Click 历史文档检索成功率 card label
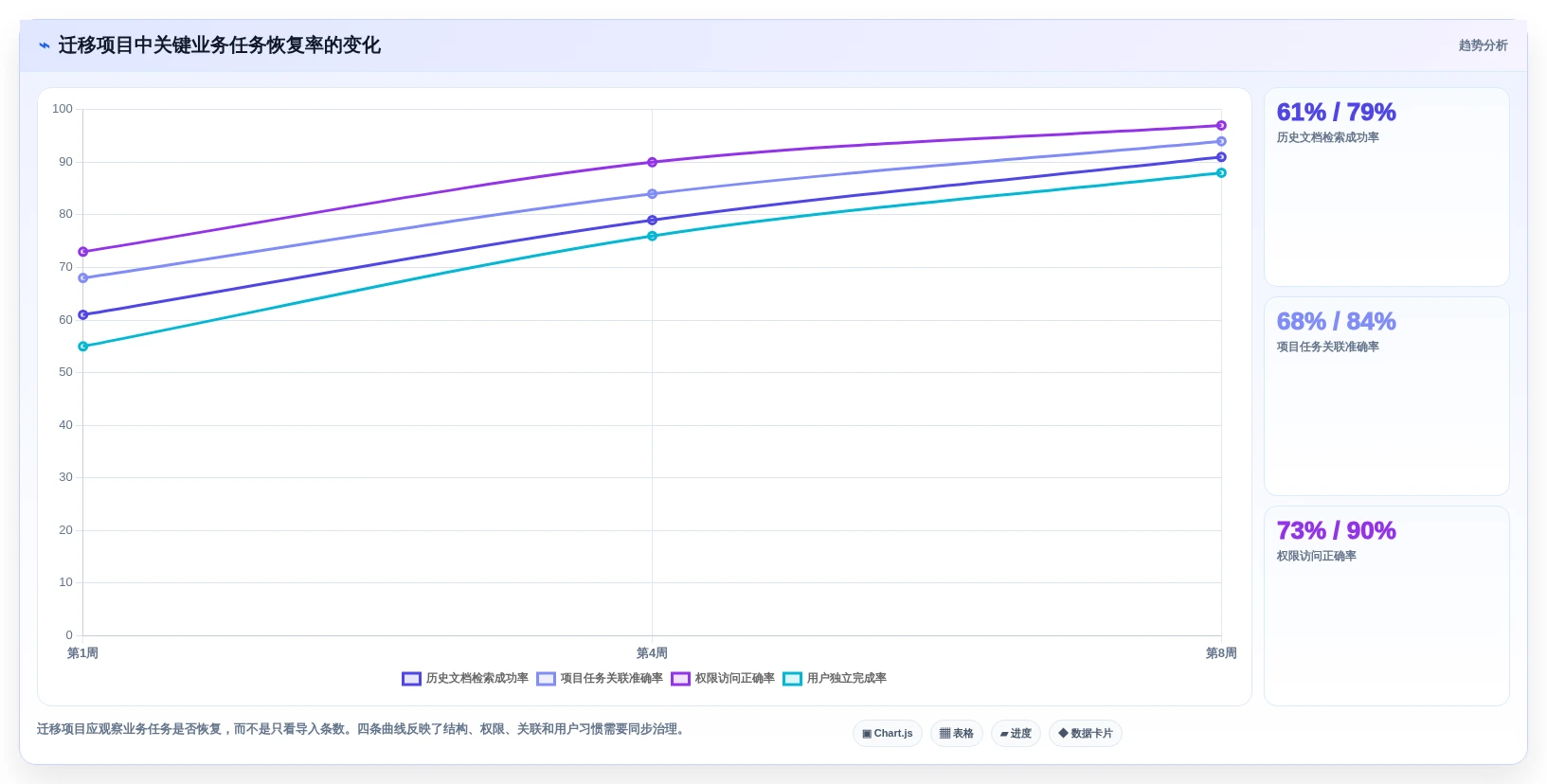 pyautogui.click(x=1327, y=138)
